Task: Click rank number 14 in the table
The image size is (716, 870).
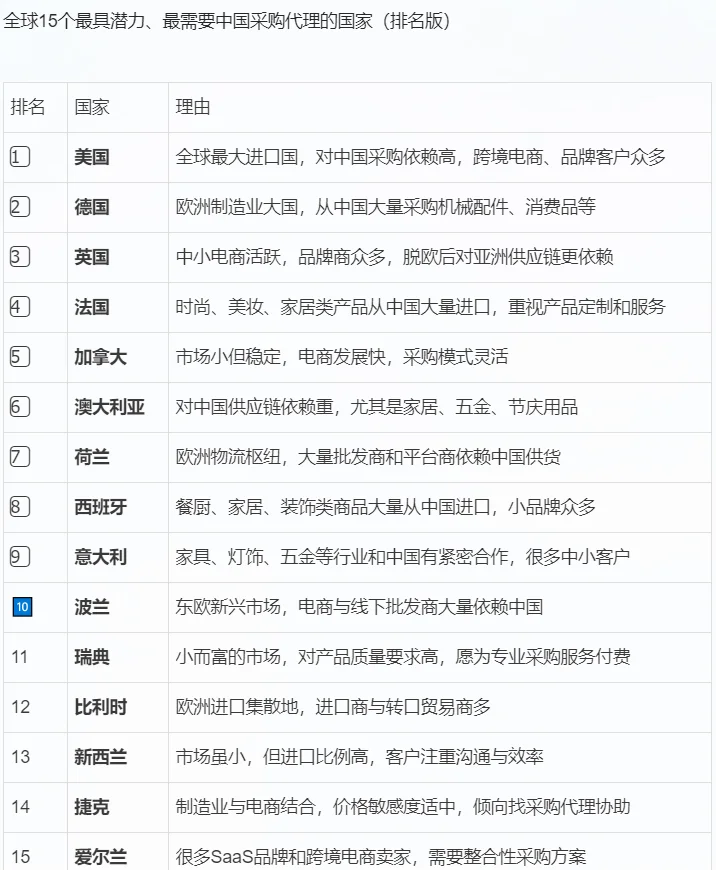Action: 20,807
